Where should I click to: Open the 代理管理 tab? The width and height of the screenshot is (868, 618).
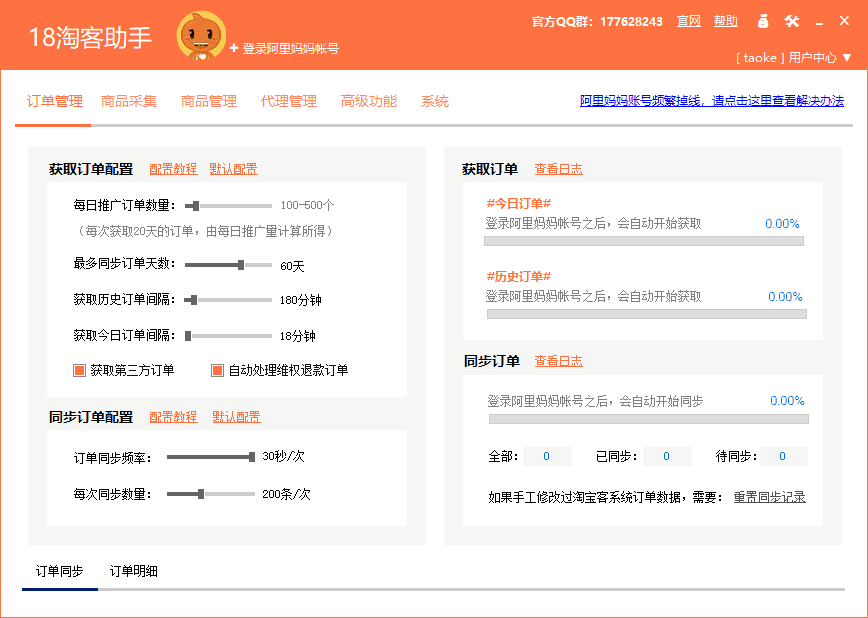click(x=289, y=101)
